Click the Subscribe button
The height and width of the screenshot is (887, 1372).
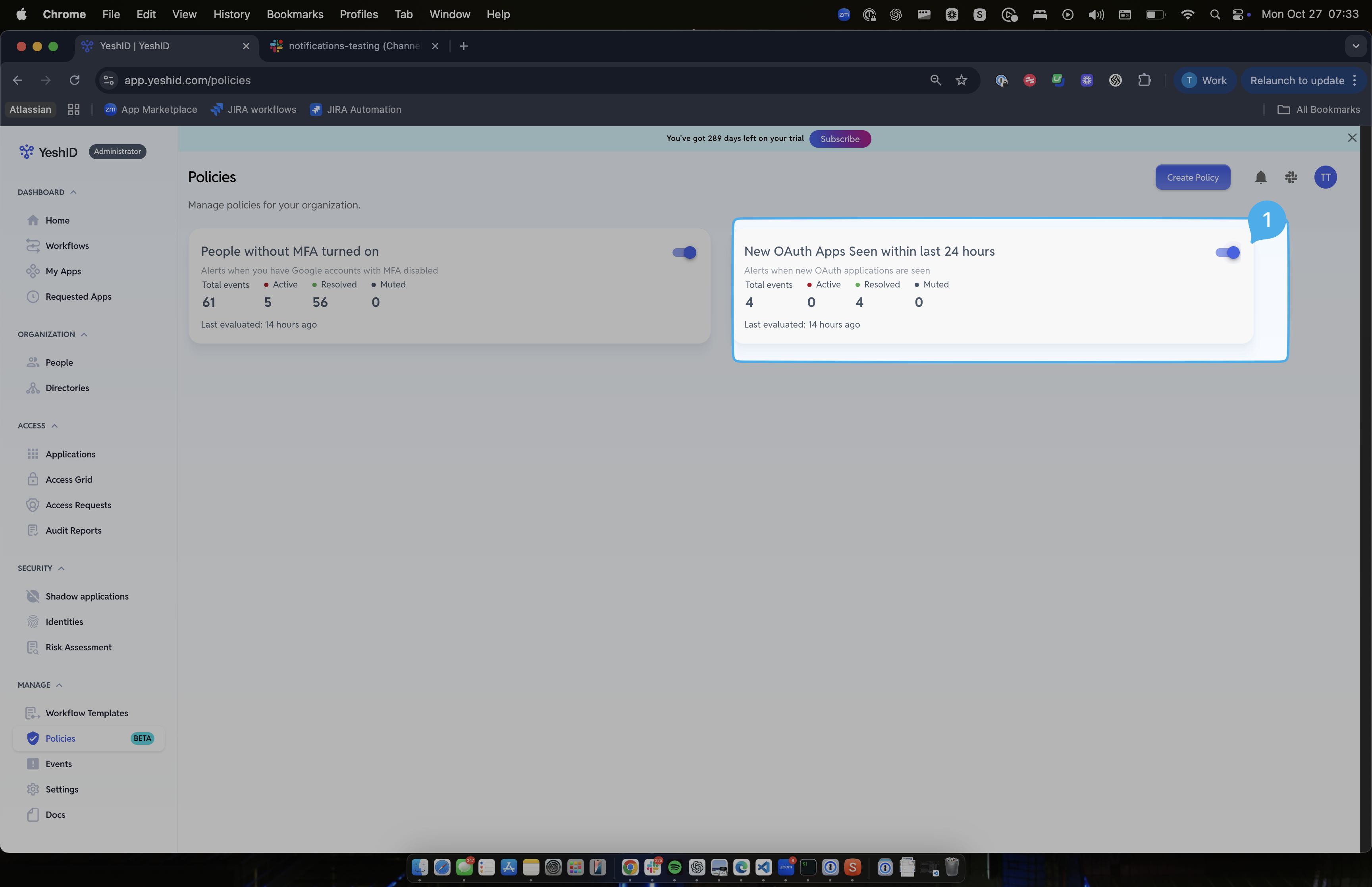(839, 139)
